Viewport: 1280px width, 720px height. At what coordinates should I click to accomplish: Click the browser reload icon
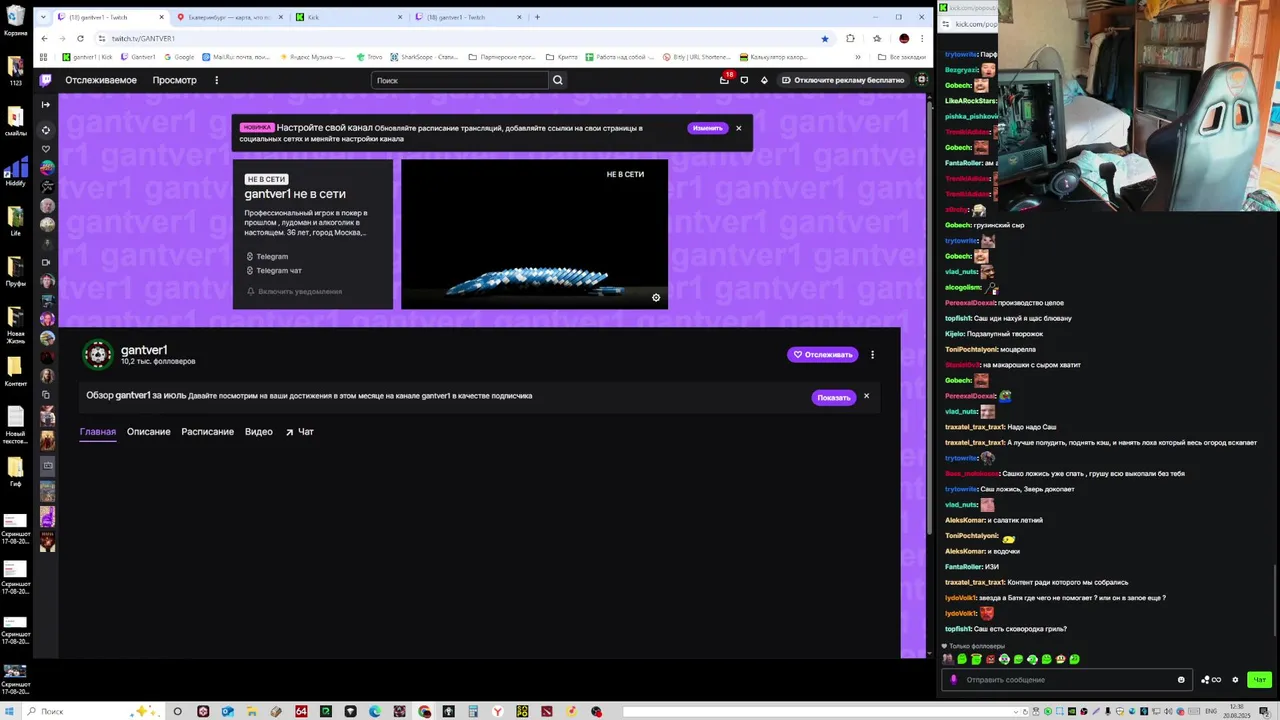point(80,38)
